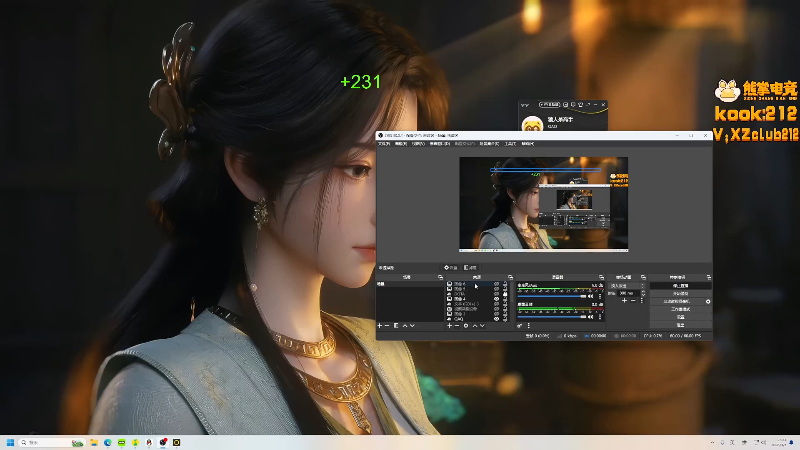Remove the selected scene with the minus icon
800x450 pixels.
click(x=387, y=326)
